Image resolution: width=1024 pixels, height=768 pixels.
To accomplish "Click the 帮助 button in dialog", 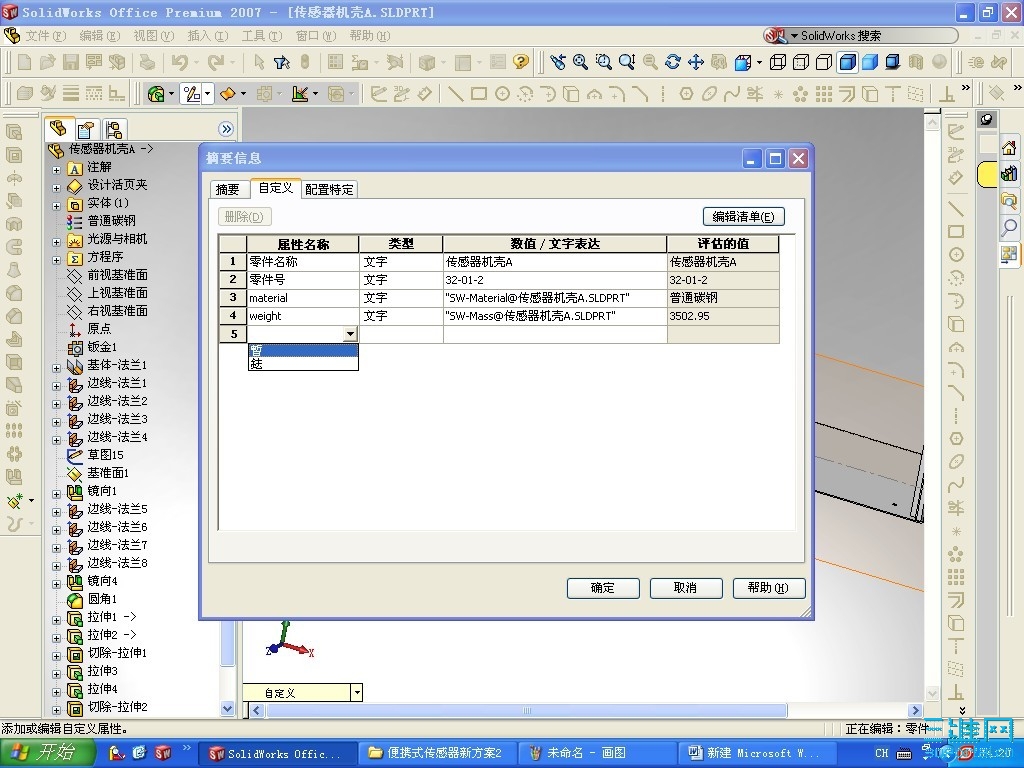I will [768, 588].
